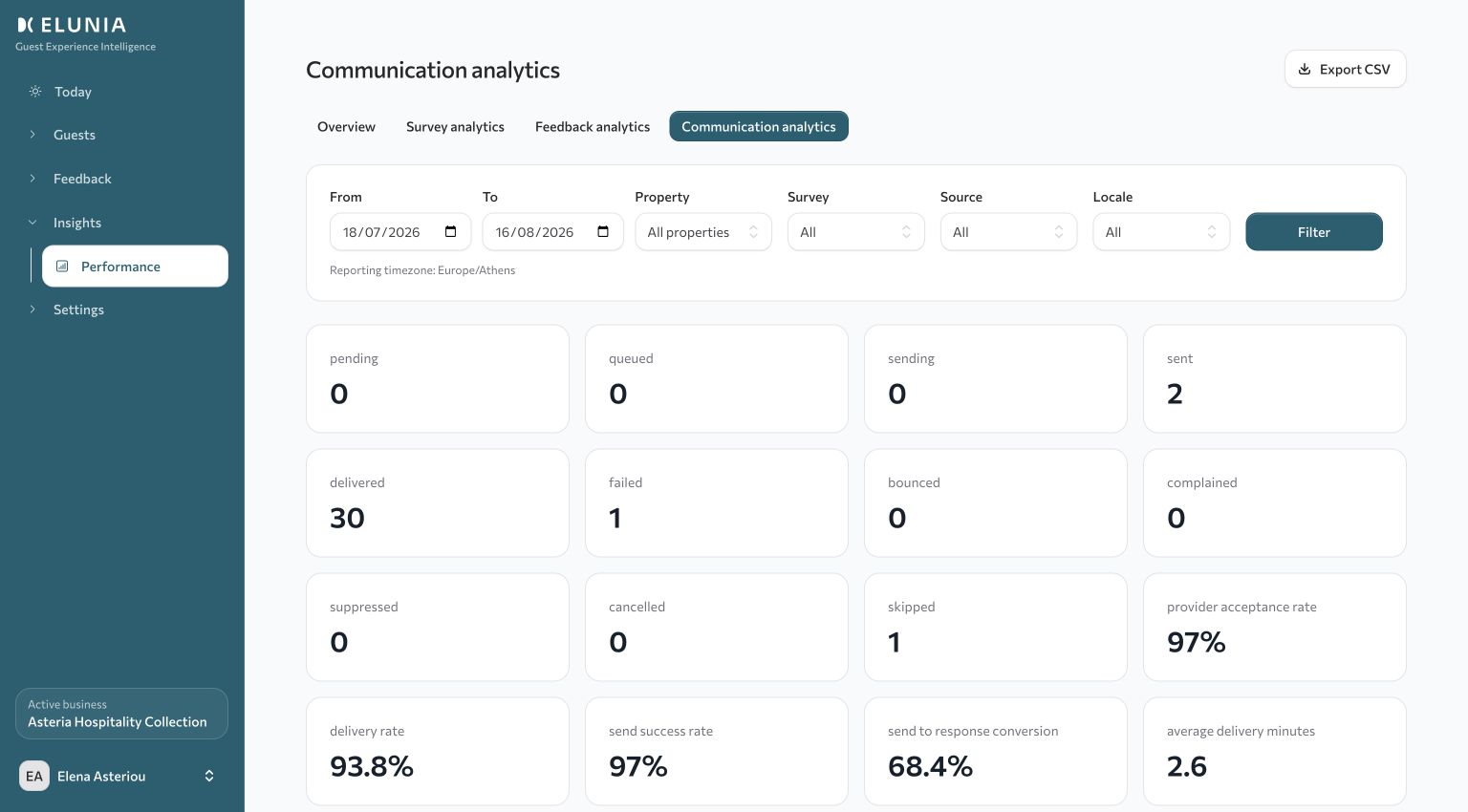Click the Filter button
The image size is (1468, 812).
[x=1314, y=232]
